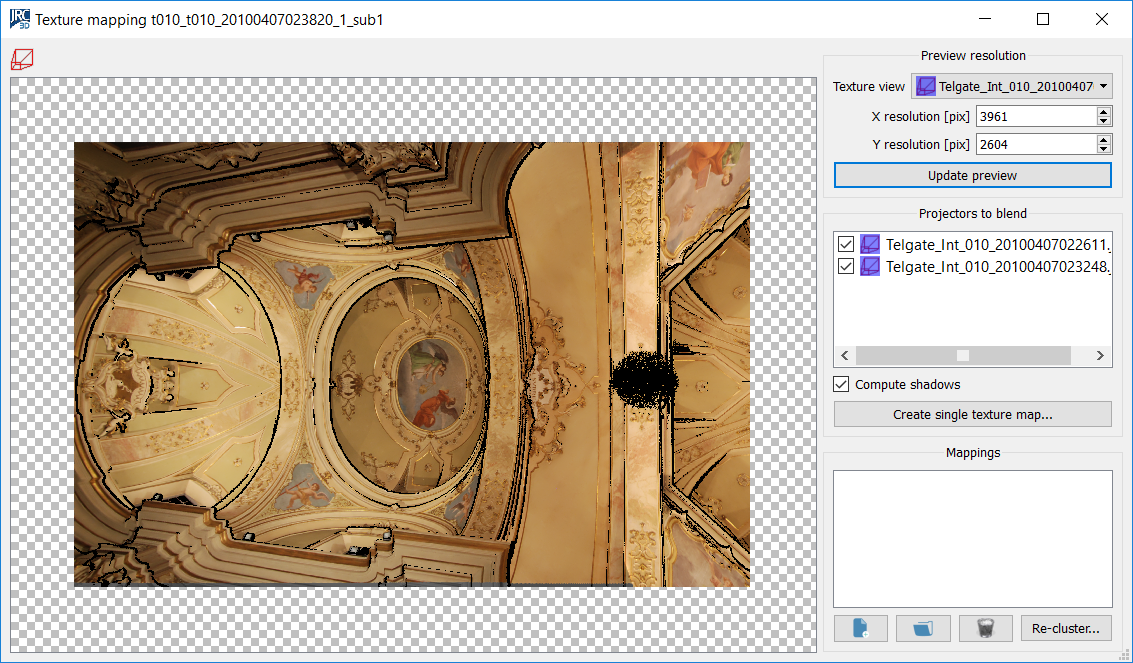Viewport: 1133px width, 663px height.
Task: Increase X resolution with the up arrow
Action: point(1103,112)
